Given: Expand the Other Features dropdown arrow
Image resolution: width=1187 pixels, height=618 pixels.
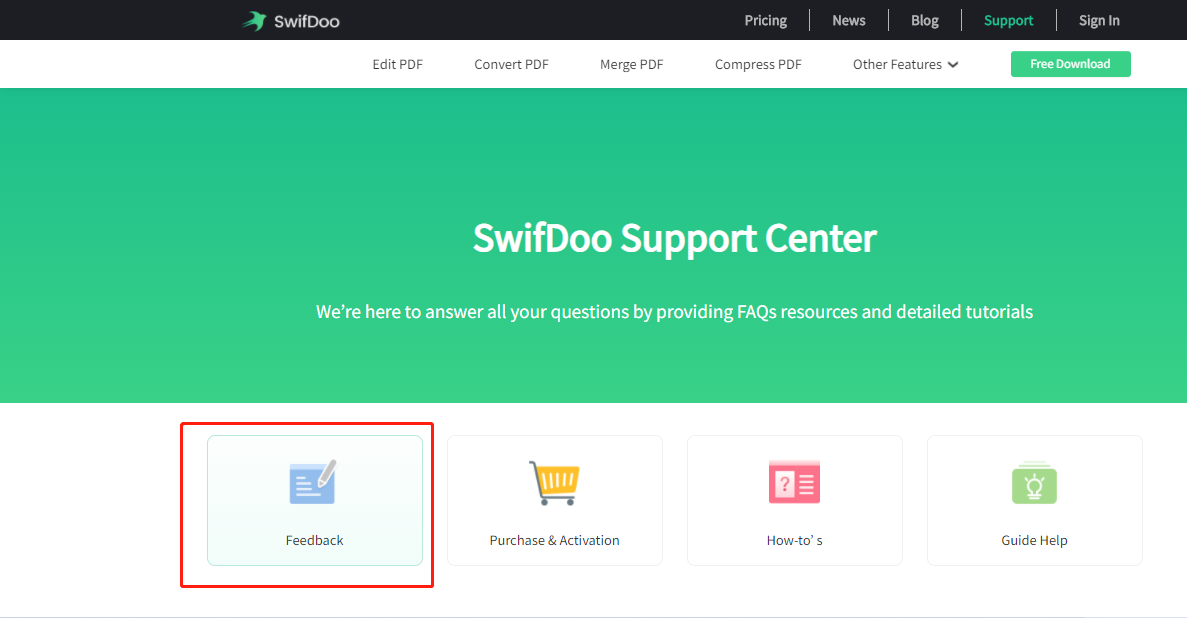Looking at the screenshot, I should pos(953,65).
